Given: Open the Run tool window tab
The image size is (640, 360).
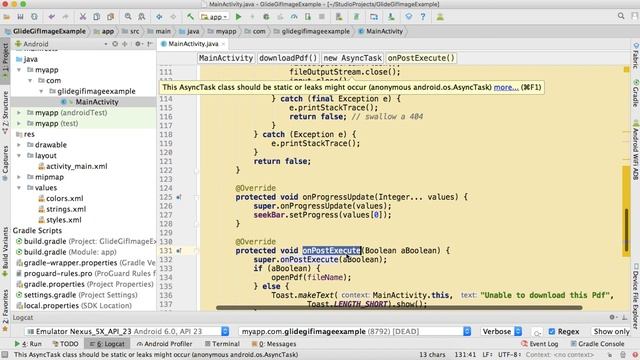Looking at the screenshot, I should [28, 344].
